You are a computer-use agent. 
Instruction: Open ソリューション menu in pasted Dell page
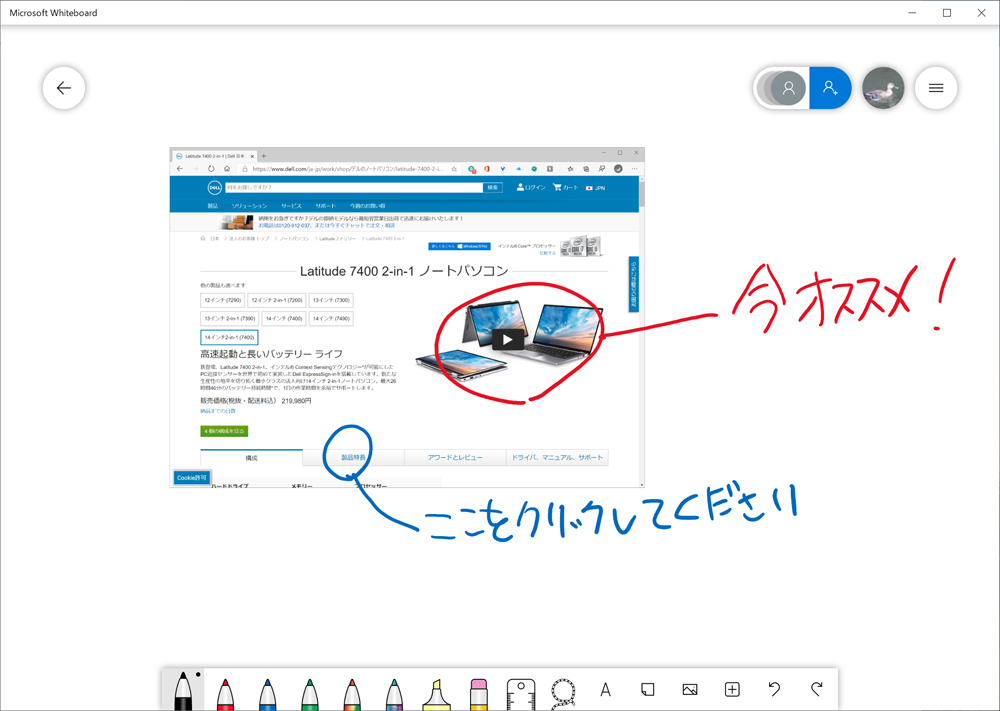tap(249, 206)
